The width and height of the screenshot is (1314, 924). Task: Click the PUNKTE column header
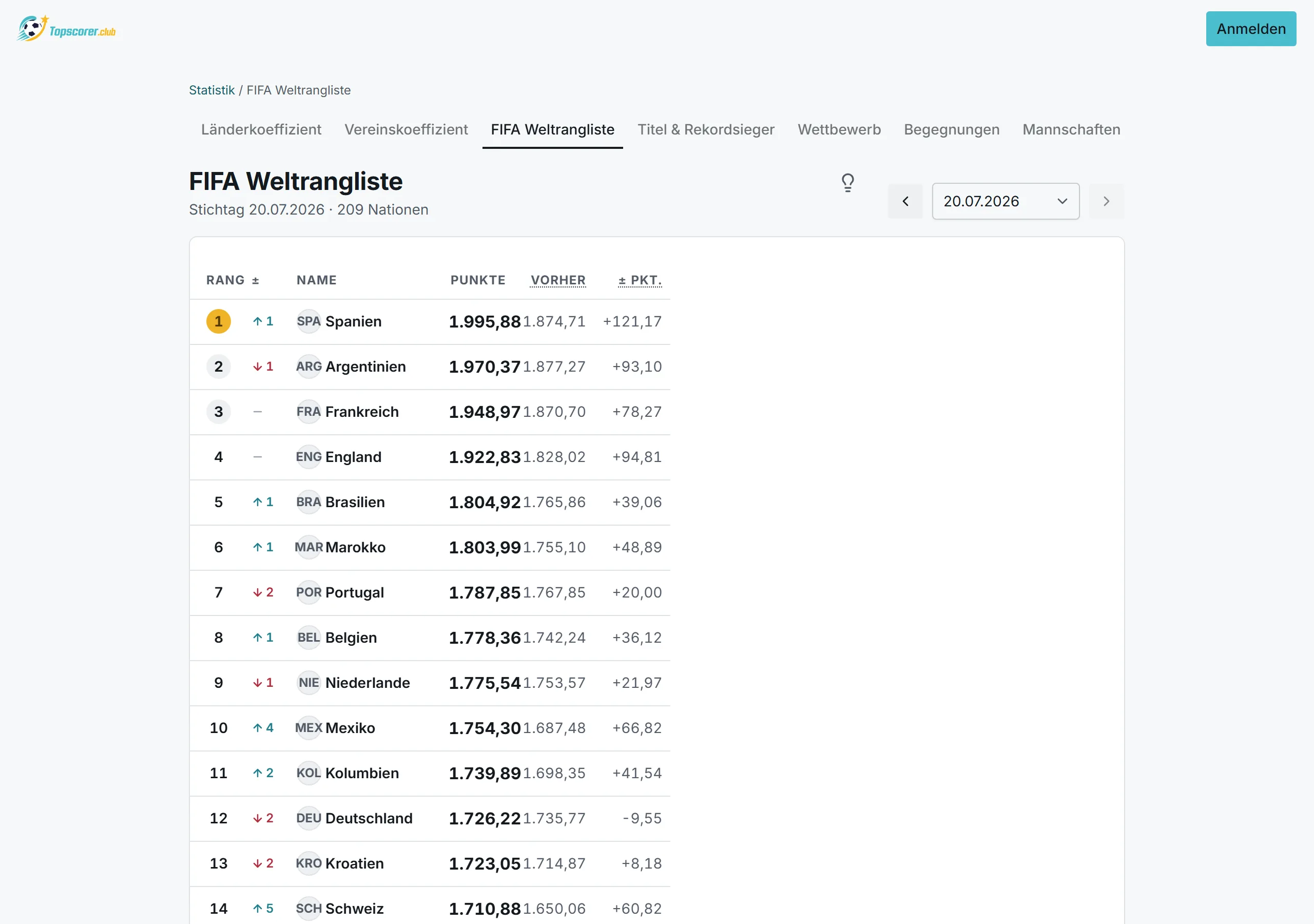[478, 280]
